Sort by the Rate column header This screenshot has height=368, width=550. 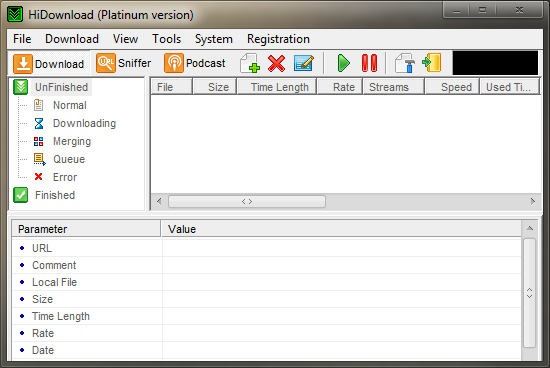tap(340, 87)
